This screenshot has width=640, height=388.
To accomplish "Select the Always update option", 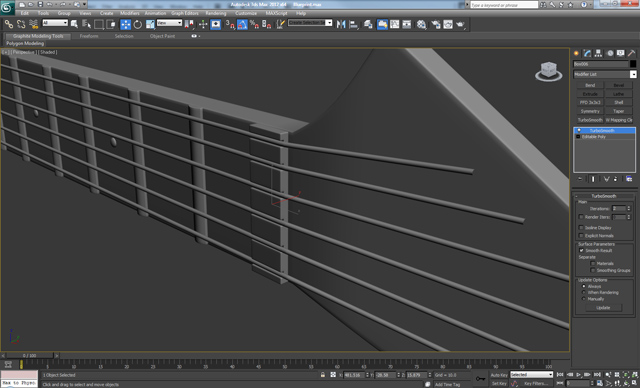I will click(584, 286).
